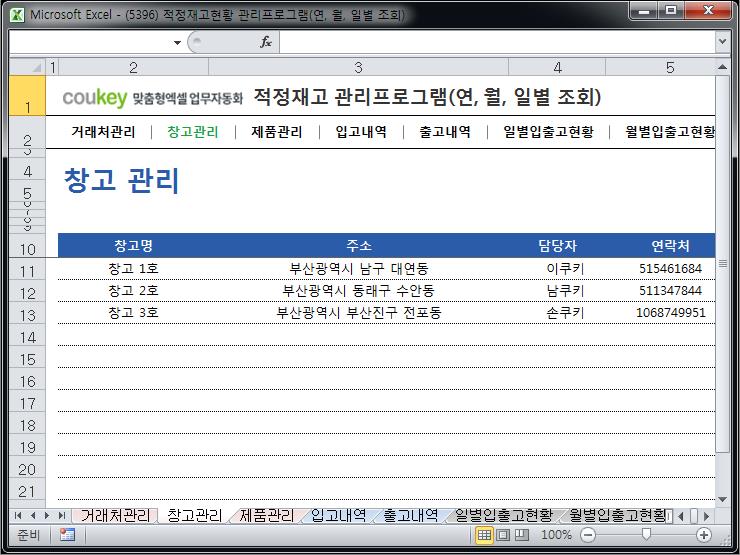
Task: Switch to Normal view
Action: coord(484,535)
